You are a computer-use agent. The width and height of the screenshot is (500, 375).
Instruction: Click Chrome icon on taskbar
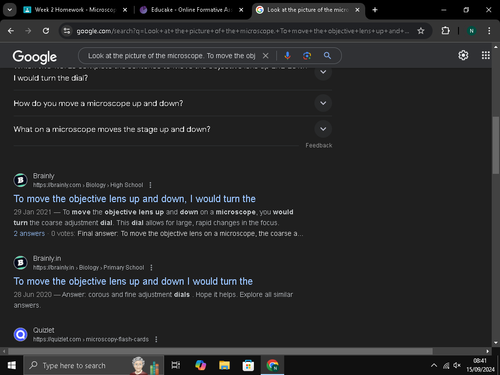coord(272,365)
